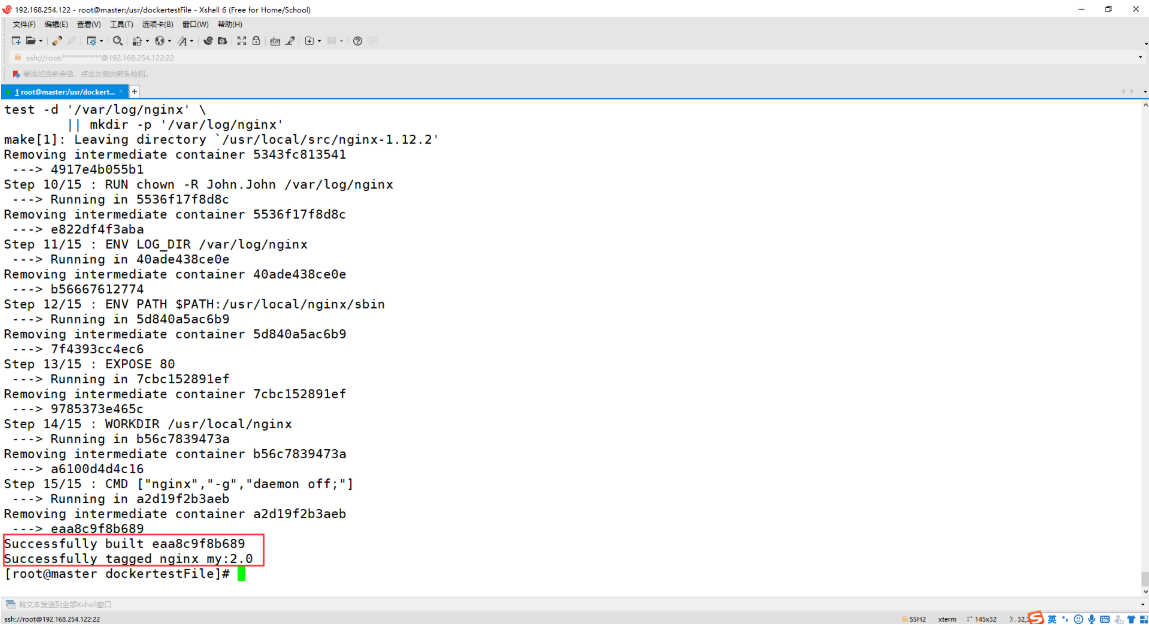Click the Sogou smiley emoji icon

click(1078, 619)
